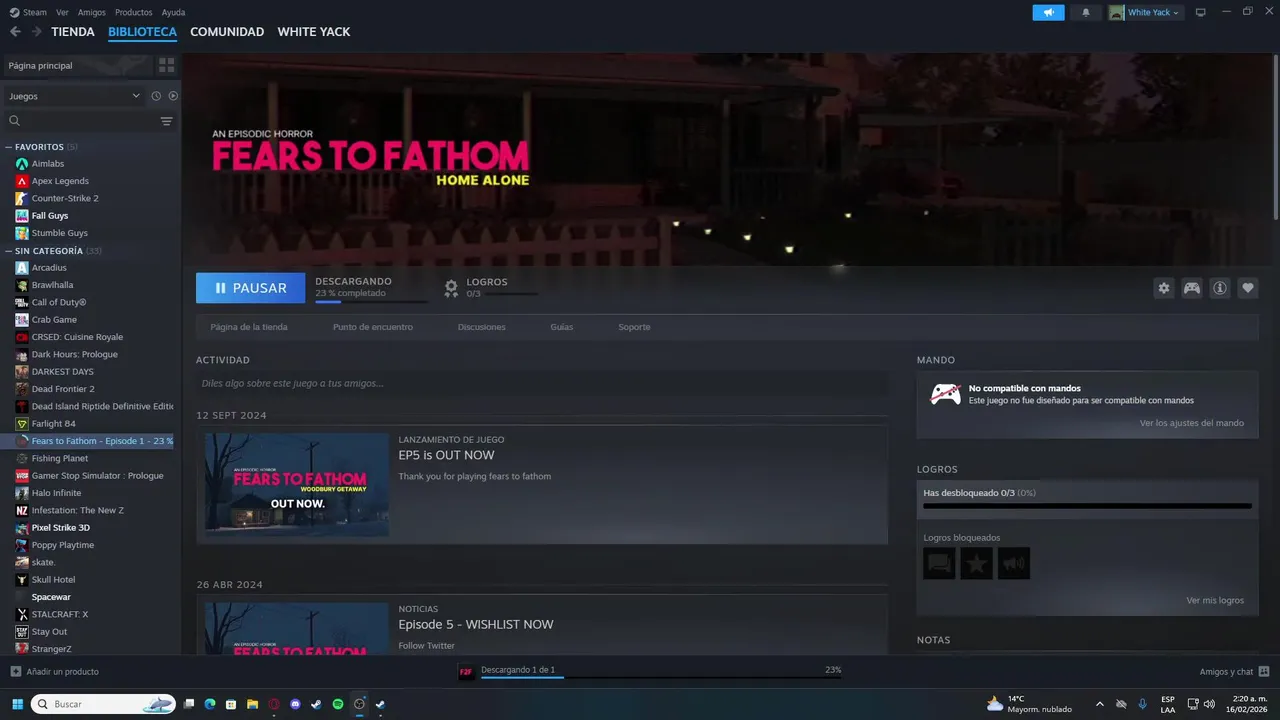The width and height of the screenshot is (1280, 720).
Task: Add game to favorites heart icon
Action: point(1248,288)
